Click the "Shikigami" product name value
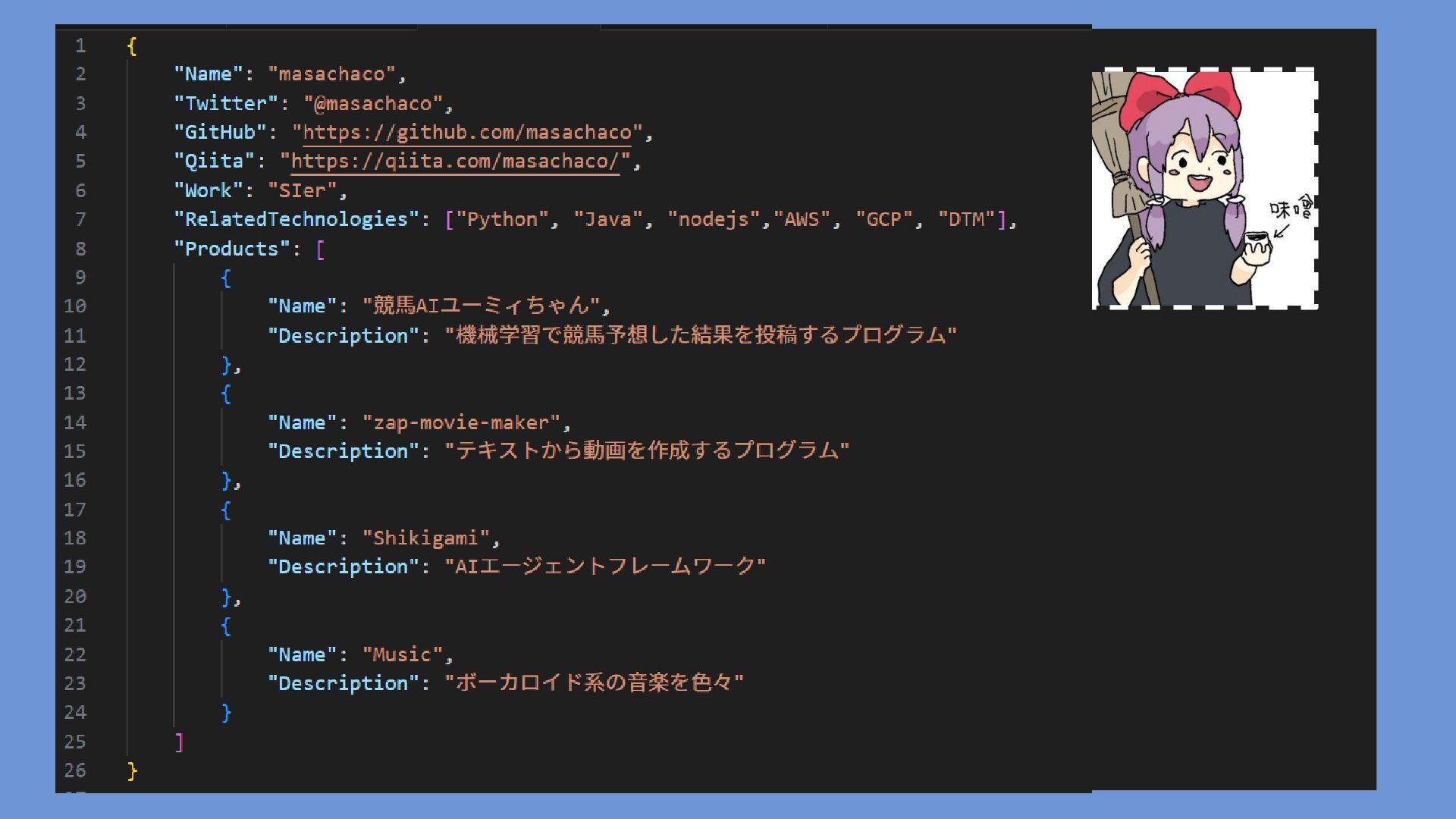The image size is (1456, 819). click(425, 538)
